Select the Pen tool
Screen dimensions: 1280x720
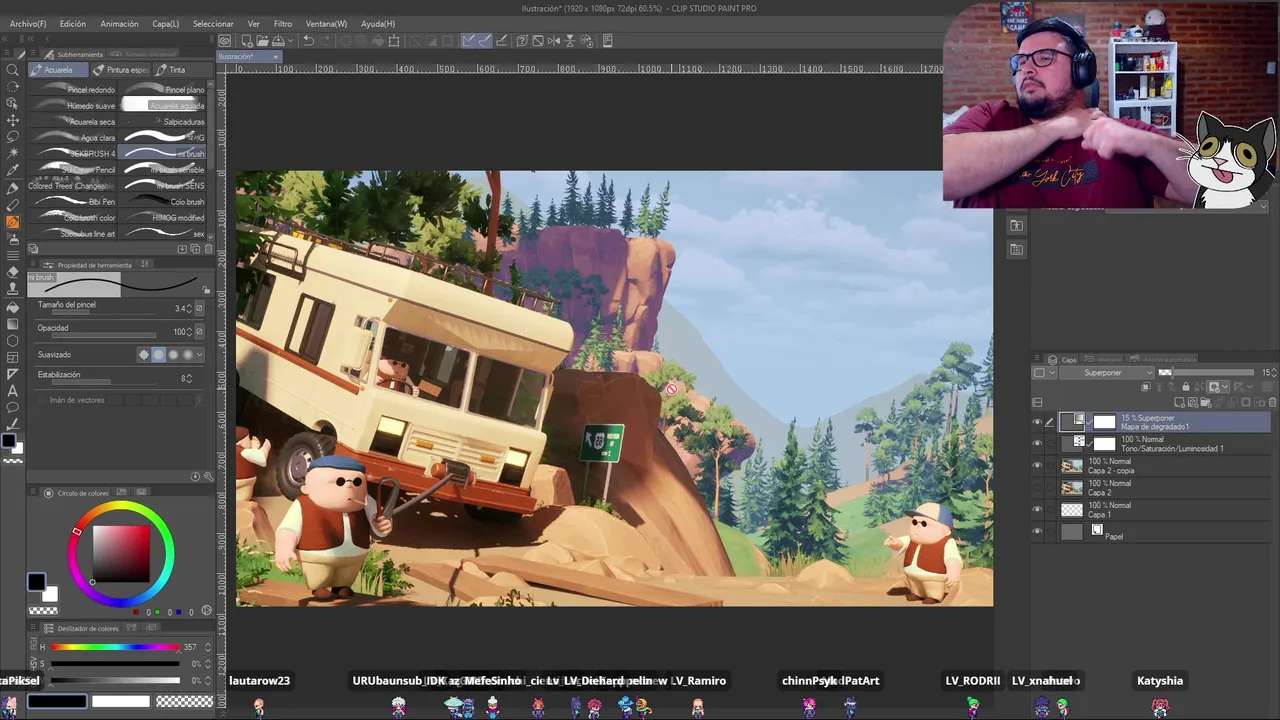click(x=12, y=188)
